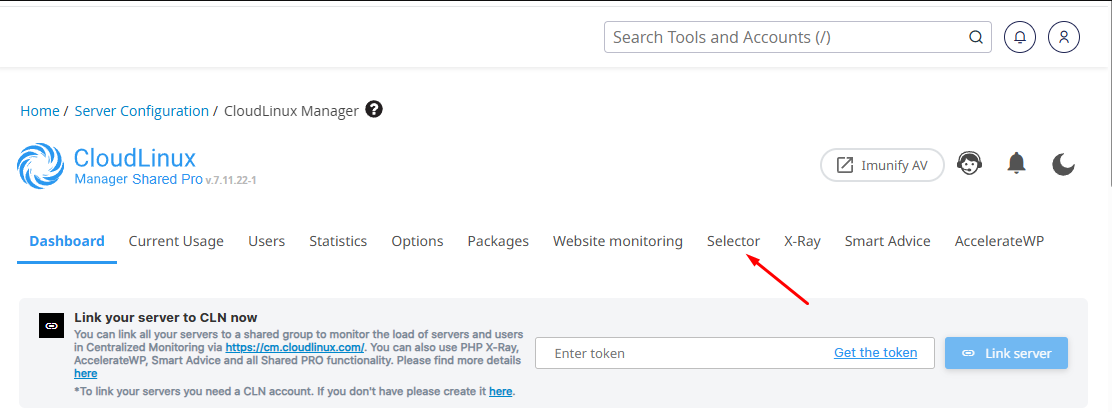Image resolution: width=1112 pixels, height=412 pixels.
Task: Click the search magnifier icon
Action: [976, 37]
